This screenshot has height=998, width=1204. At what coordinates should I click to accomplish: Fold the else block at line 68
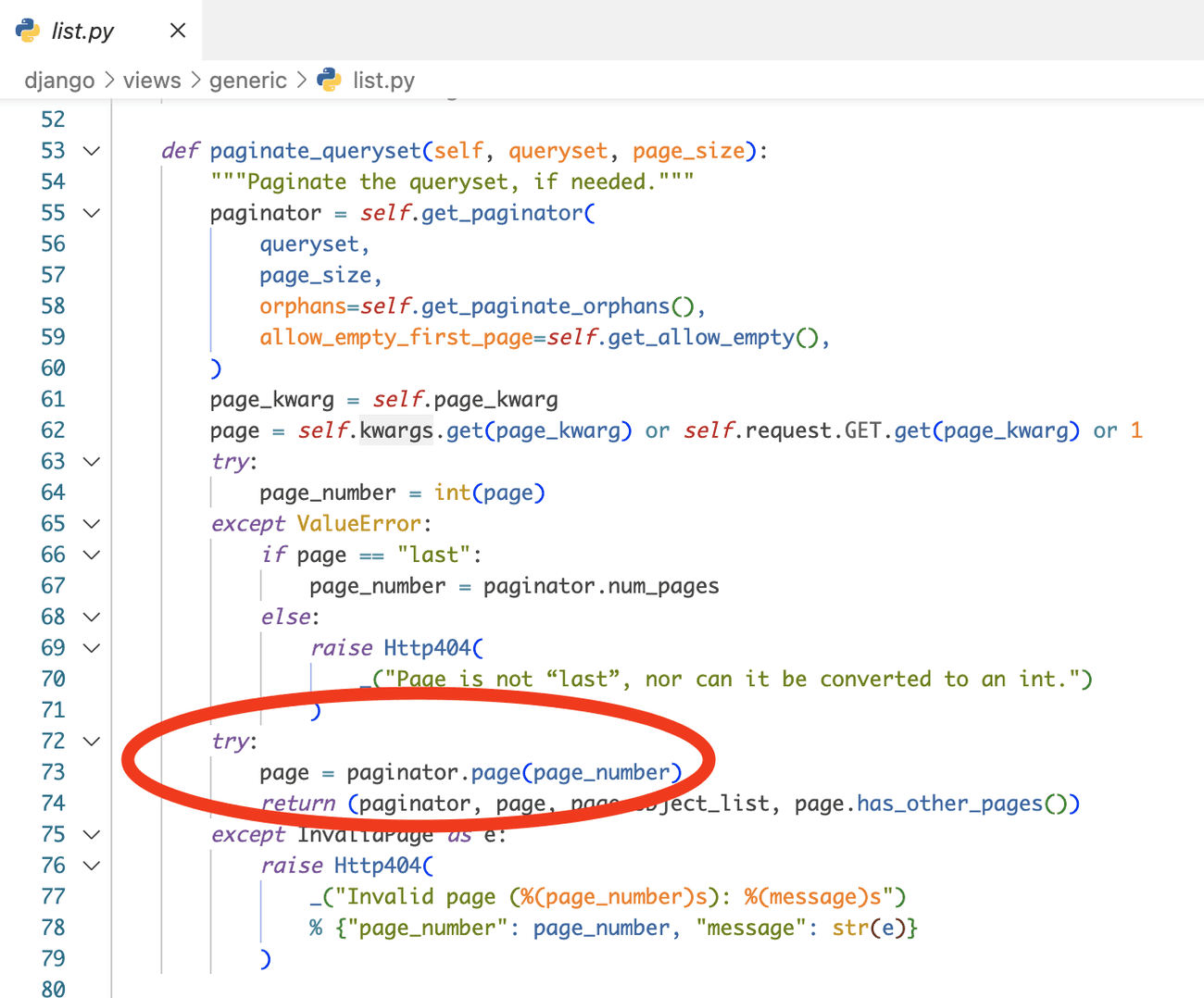[x=92, y=617]
